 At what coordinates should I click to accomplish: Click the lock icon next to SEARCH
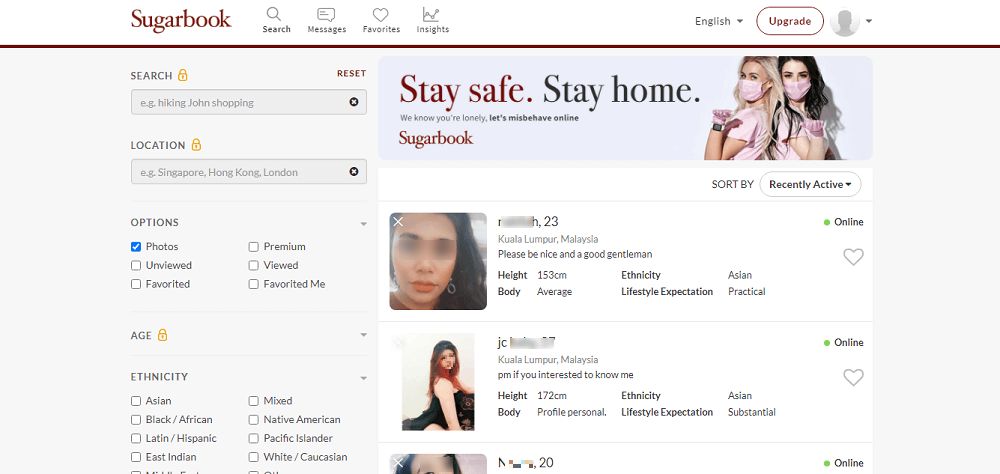point(182,75)
